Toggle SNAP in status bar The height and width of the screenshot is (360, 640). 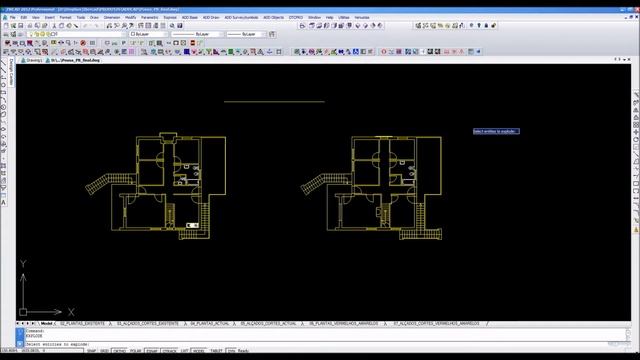(x=91, y=351)
